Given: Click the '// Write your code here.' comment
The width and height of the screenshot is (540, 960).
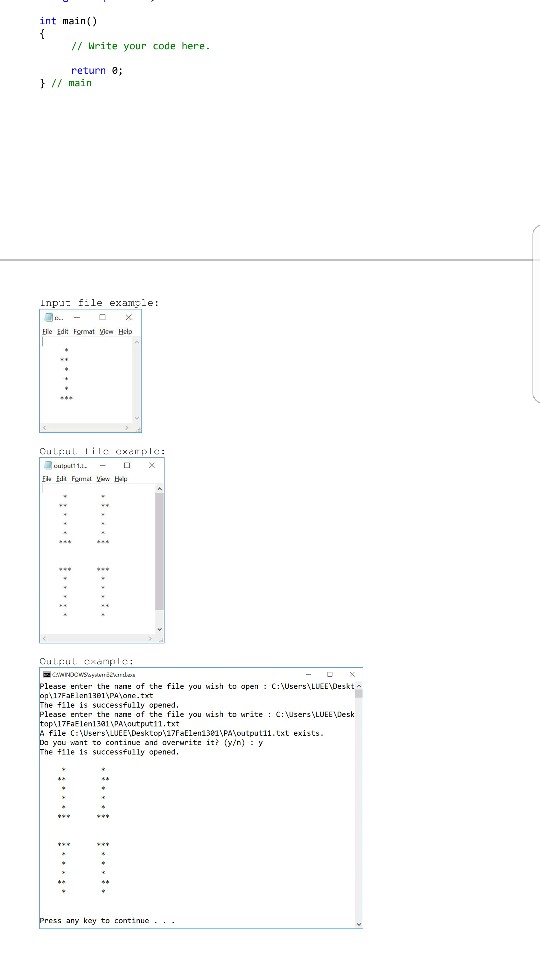Looking at the screenshot, I should (x=140, y=46).
